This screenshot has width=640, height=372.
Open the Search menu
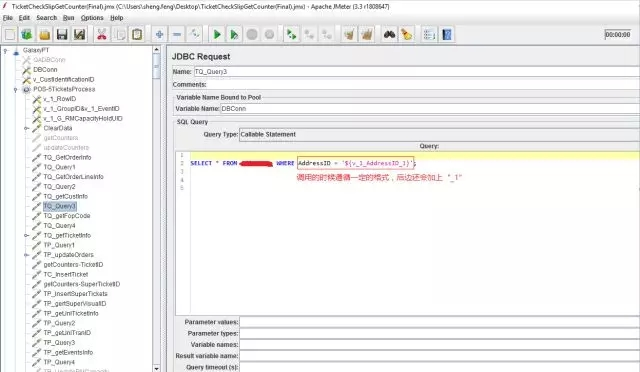(x=47, y=18)
